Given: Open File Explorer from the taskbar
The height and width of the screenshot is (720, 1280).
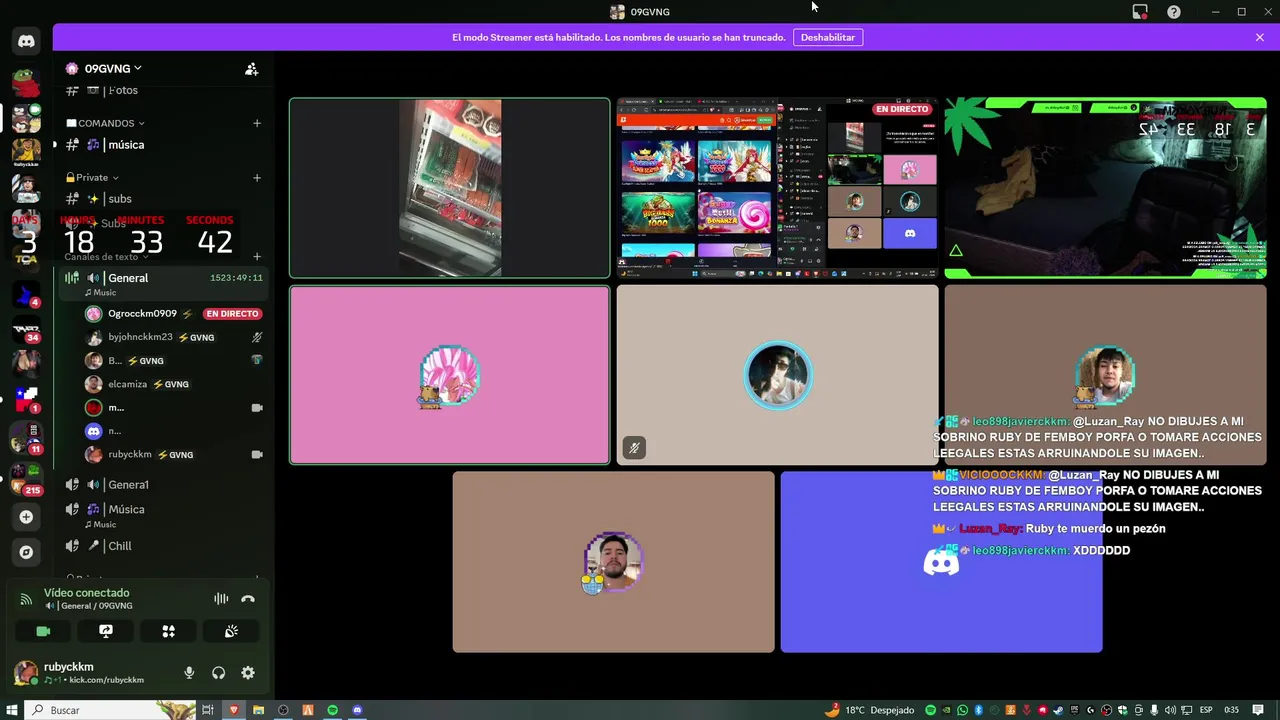Looking at the screenshot, I should [x=258, y=710].
